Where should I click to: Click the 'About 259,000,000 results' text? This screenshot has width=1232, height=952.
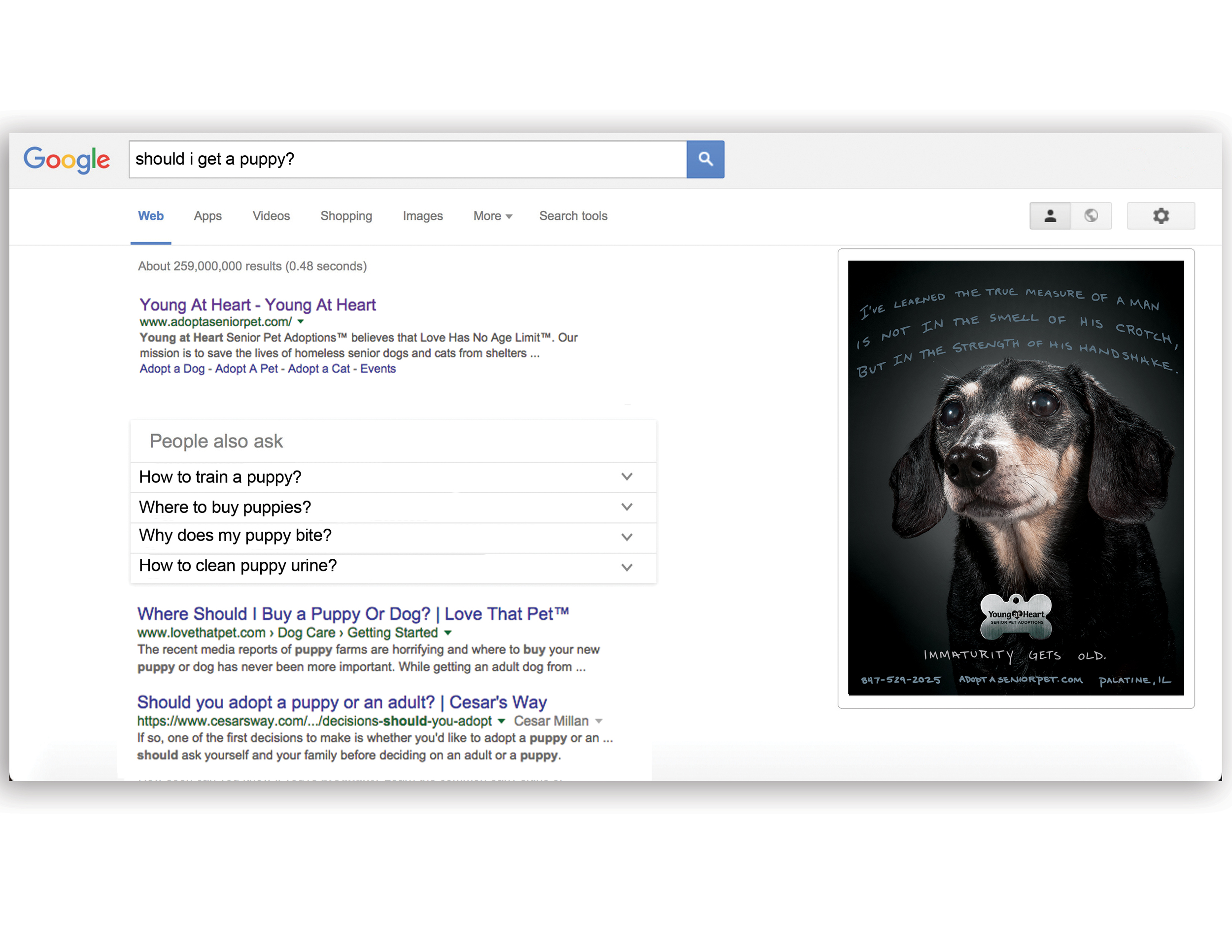pyautogui.click(x=252, y=266)
